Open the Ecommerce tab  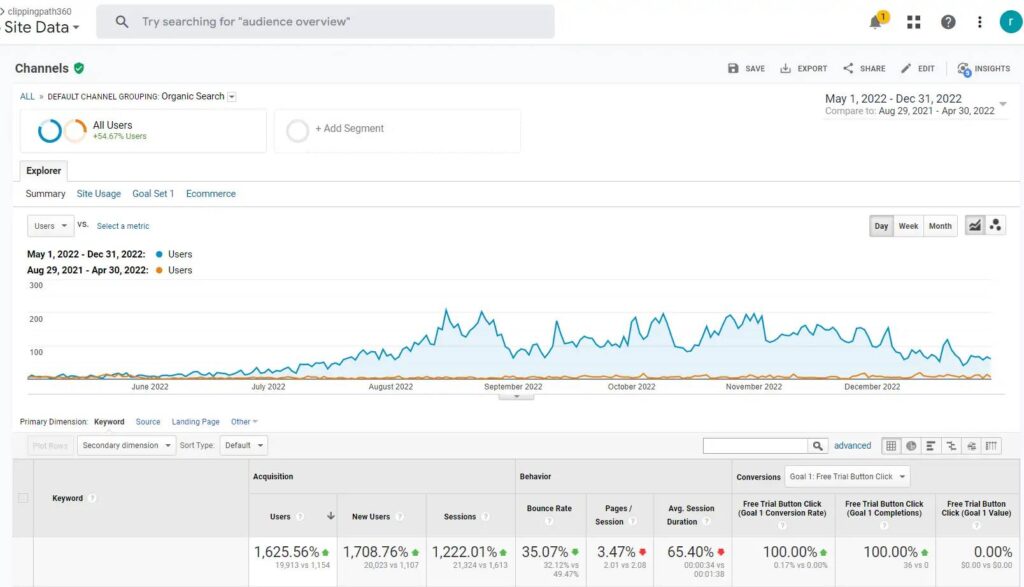211,194
